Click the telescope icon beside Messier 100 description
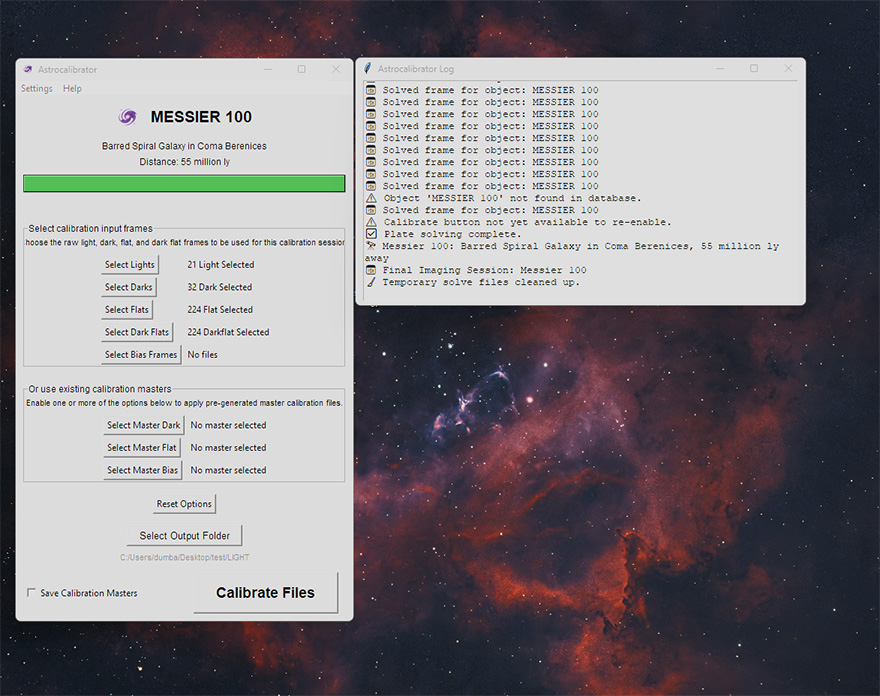Screen dimensions: 880x696 coord(371,246)
